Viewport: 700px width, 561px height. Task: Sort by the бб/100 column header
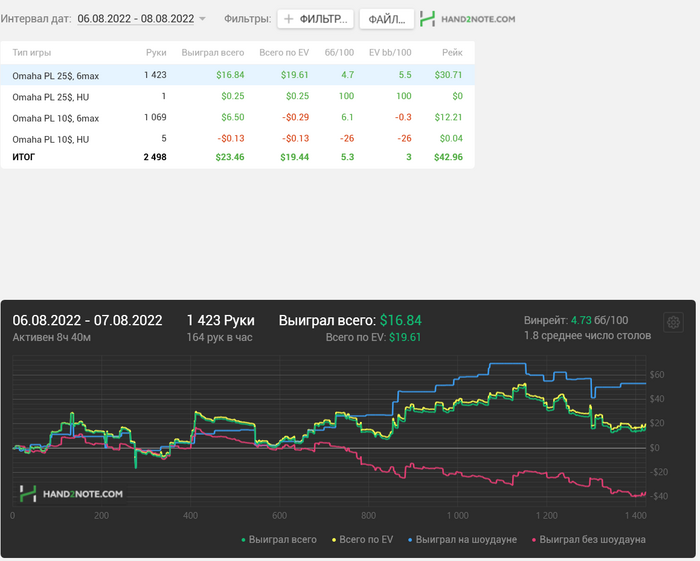339,53
